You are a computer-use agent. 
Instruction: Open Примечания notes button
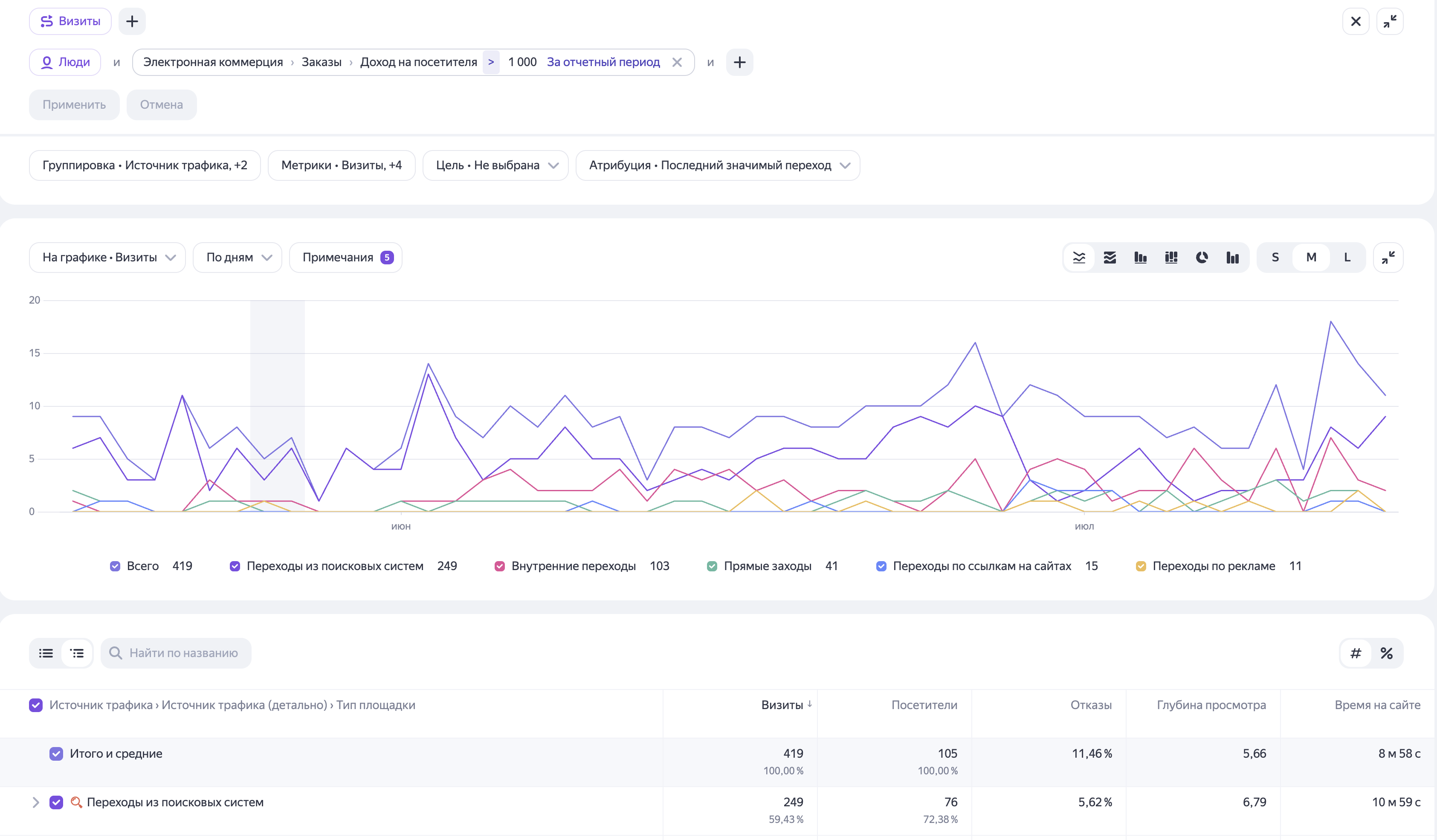click(345, 257)
